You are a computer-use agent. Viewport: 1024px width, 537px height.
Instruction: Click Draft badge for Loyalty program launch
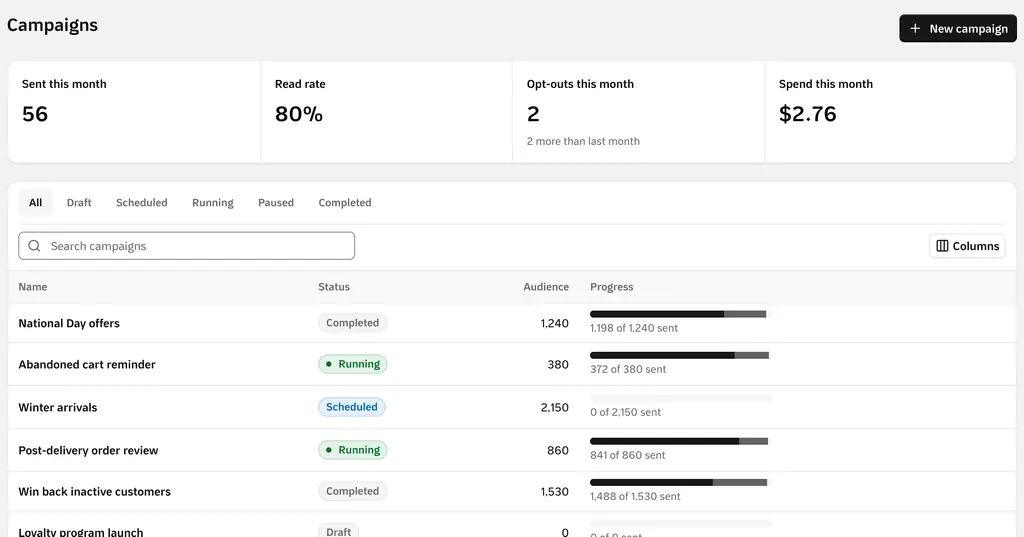point(338,531)
